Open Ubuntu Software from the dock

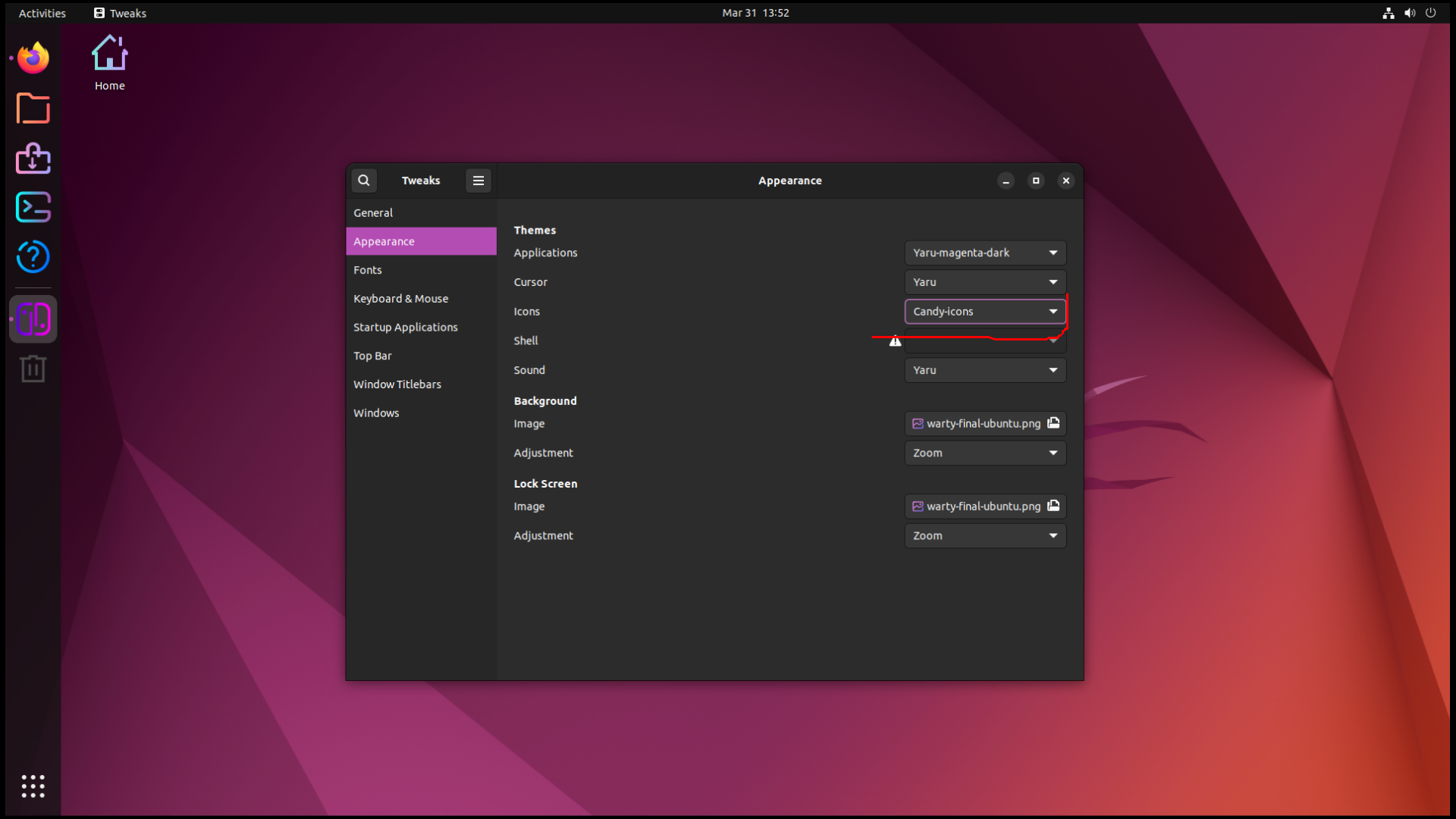[x=33, y=158]
